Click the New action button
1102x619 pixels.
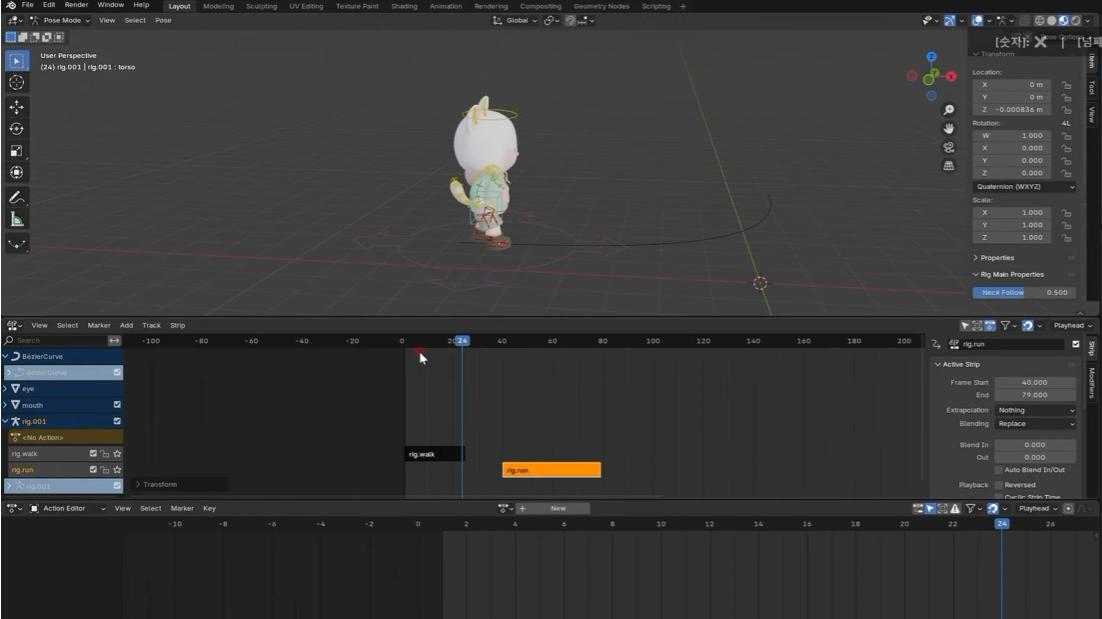[559, 509]
